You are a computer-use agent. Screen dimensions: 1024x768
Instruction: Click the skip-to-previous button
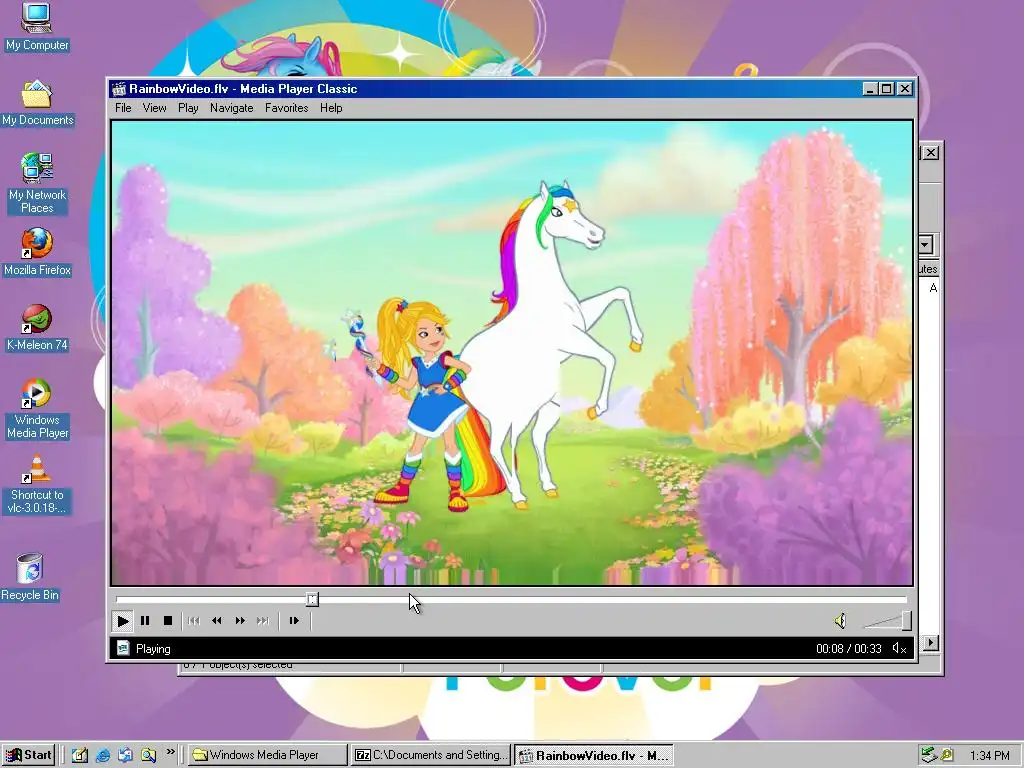(194, 621)
